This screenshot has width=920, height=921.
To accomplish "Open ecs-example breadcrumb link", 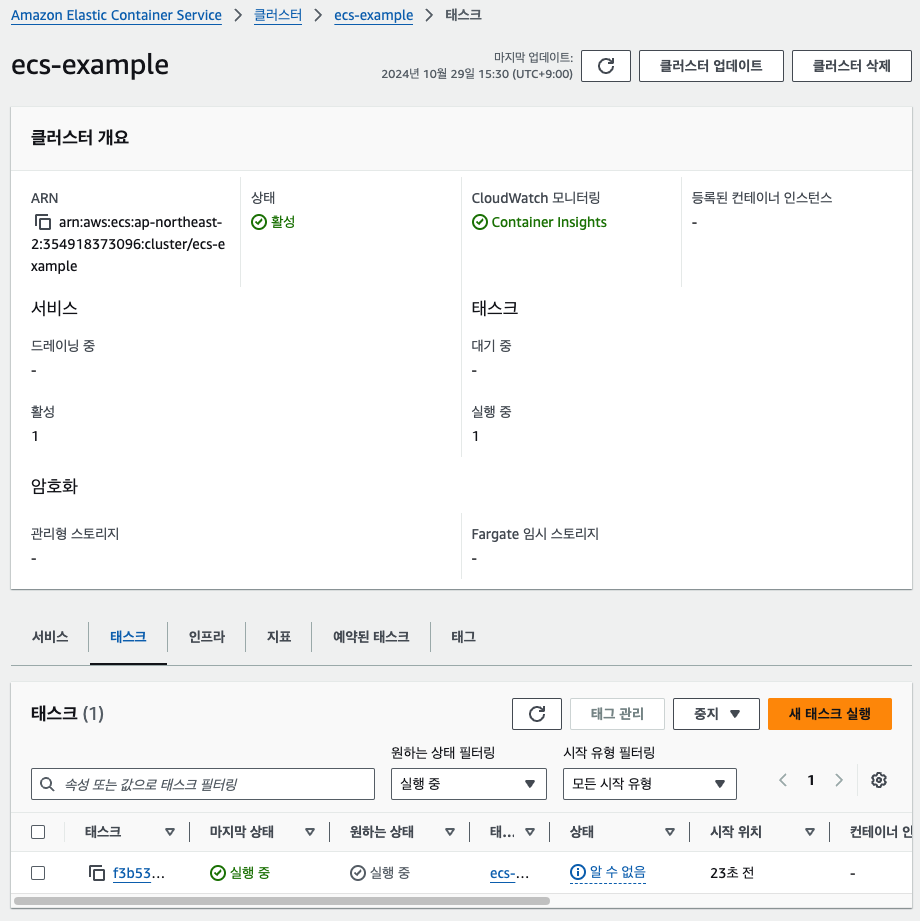I will tap(374, 15).
